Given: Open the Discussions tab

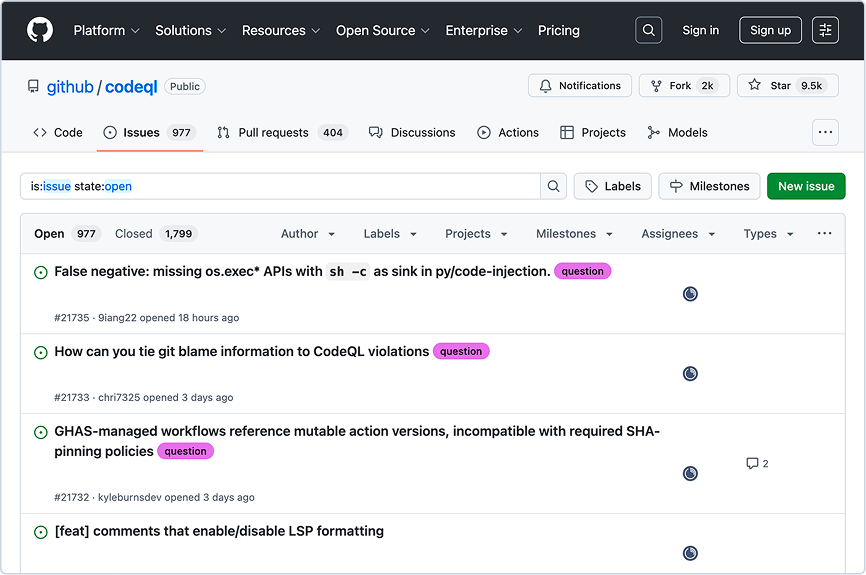Looking at the screenshot, I should (x=412, y=133).
